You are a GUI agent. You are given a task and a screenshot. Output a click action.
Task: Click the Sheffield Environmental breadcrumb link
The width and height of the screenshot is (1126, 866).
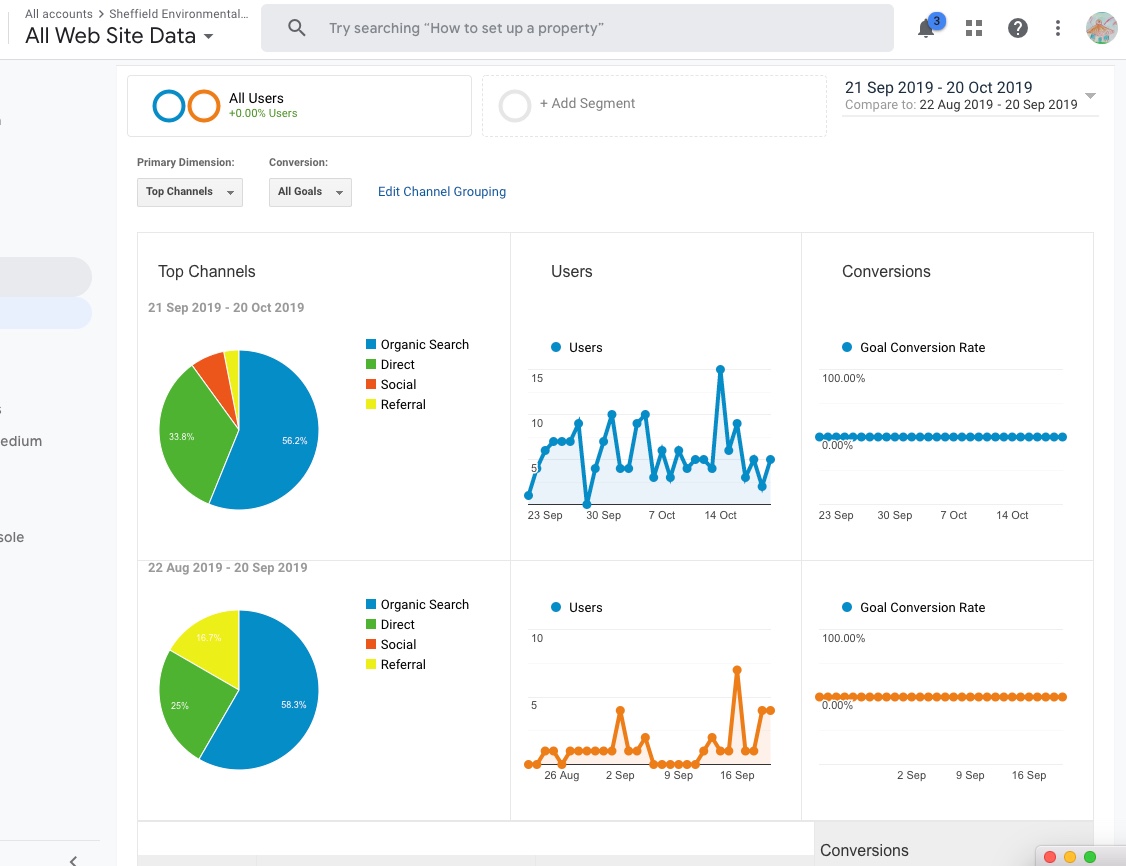coord(178,14)
